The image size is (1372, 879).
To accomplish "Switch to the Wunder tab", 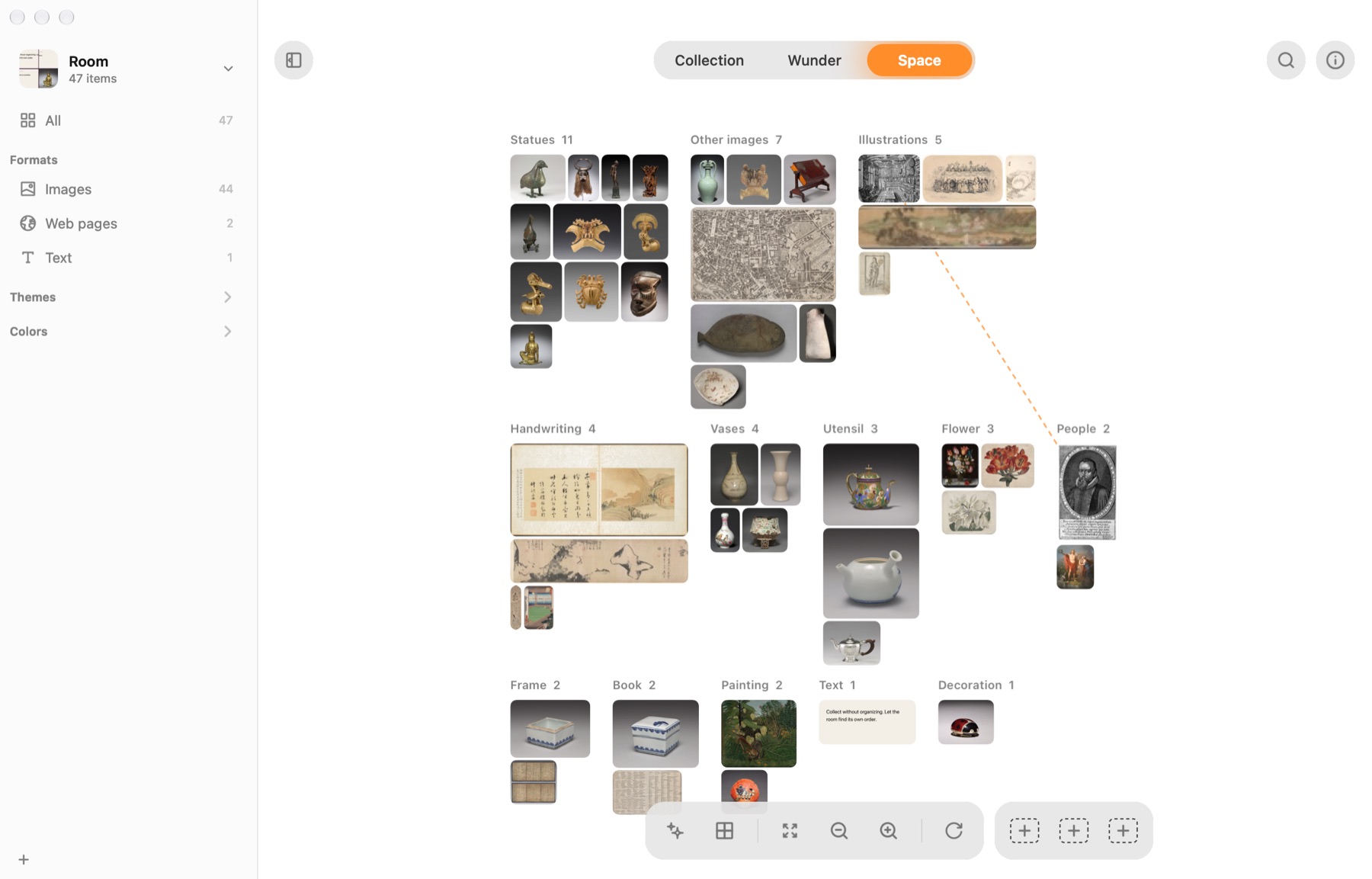I will pyautogui.click(x=814, y=60).
